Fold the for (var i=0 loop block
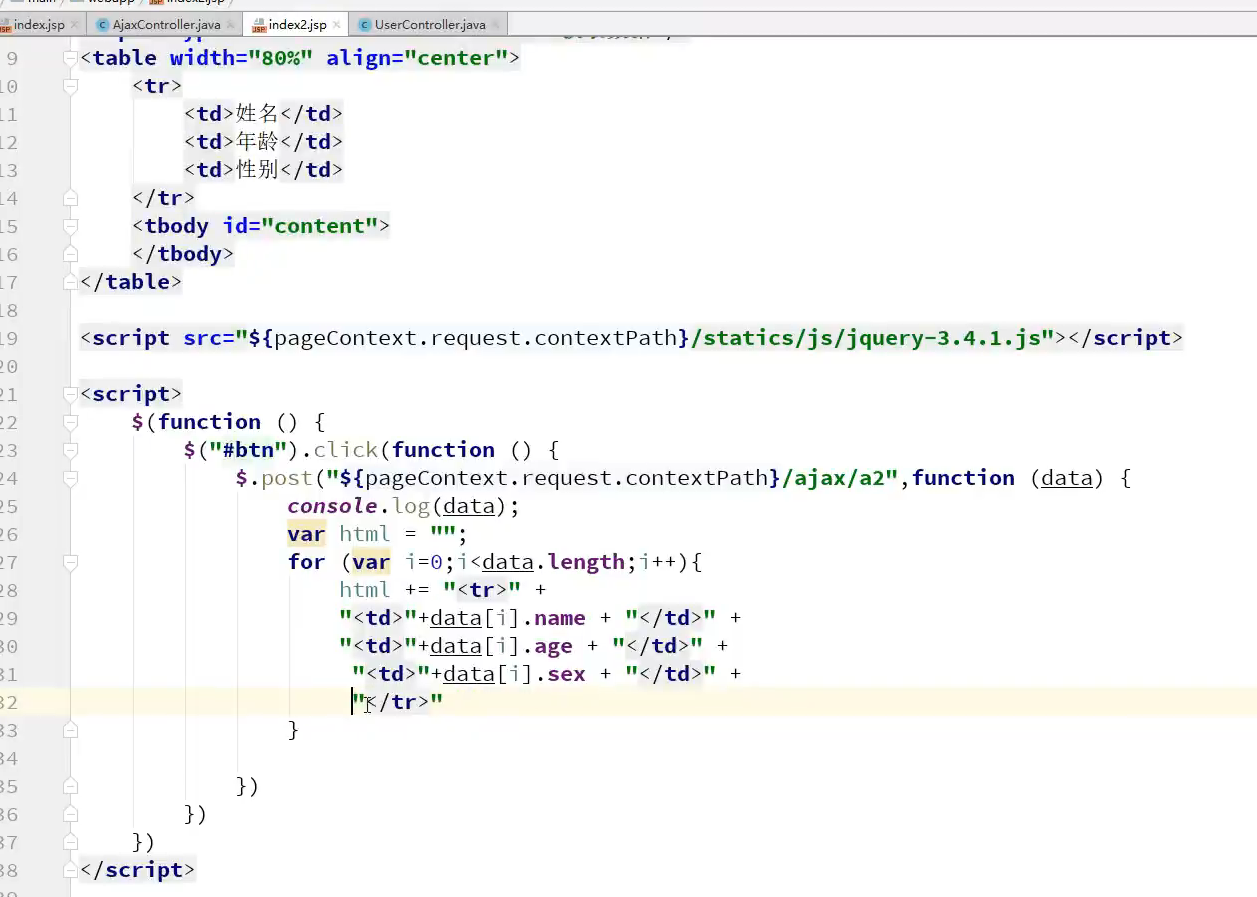The height and width of the screenshot is (897, 1257). pyautogui.click(x=70, y=562)
